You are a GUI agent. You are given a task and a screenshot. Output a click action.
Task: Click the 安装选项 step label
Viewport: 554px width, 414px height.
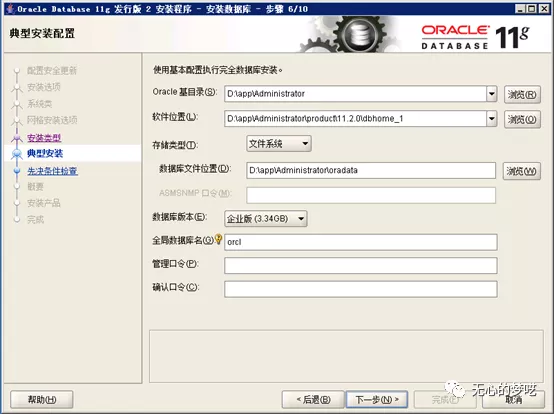coord(44,87)
